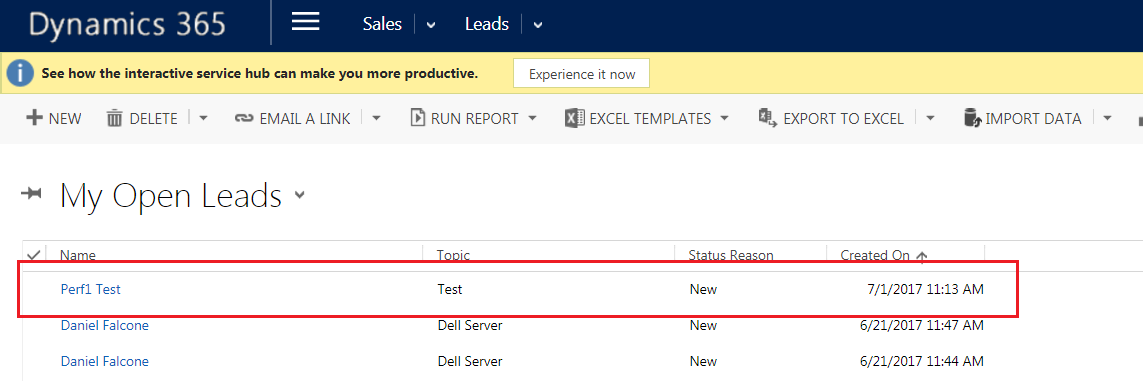The image size is (1143, 381).
Task: Click Dell Server in the 11:44 AM row
Action: pos(470,361)
